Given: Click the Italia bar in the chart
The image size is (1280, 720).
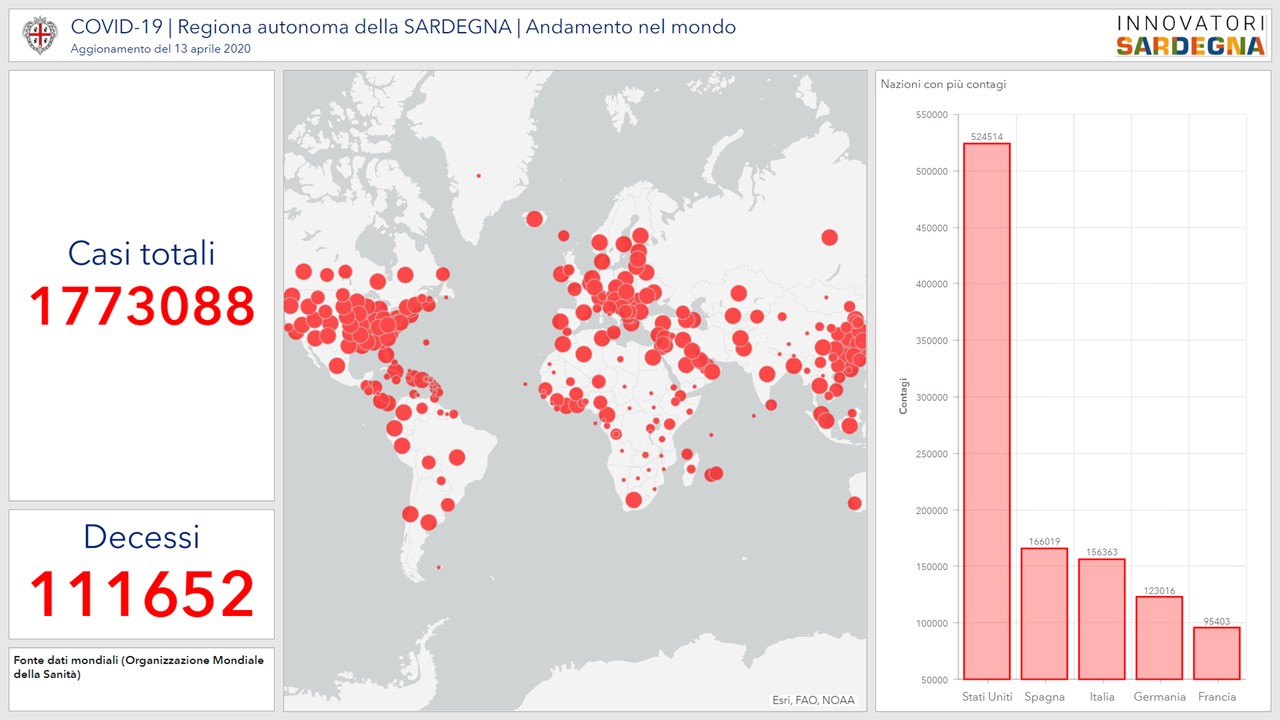Looking at the screenshot, I should [x=1101, y=618].
